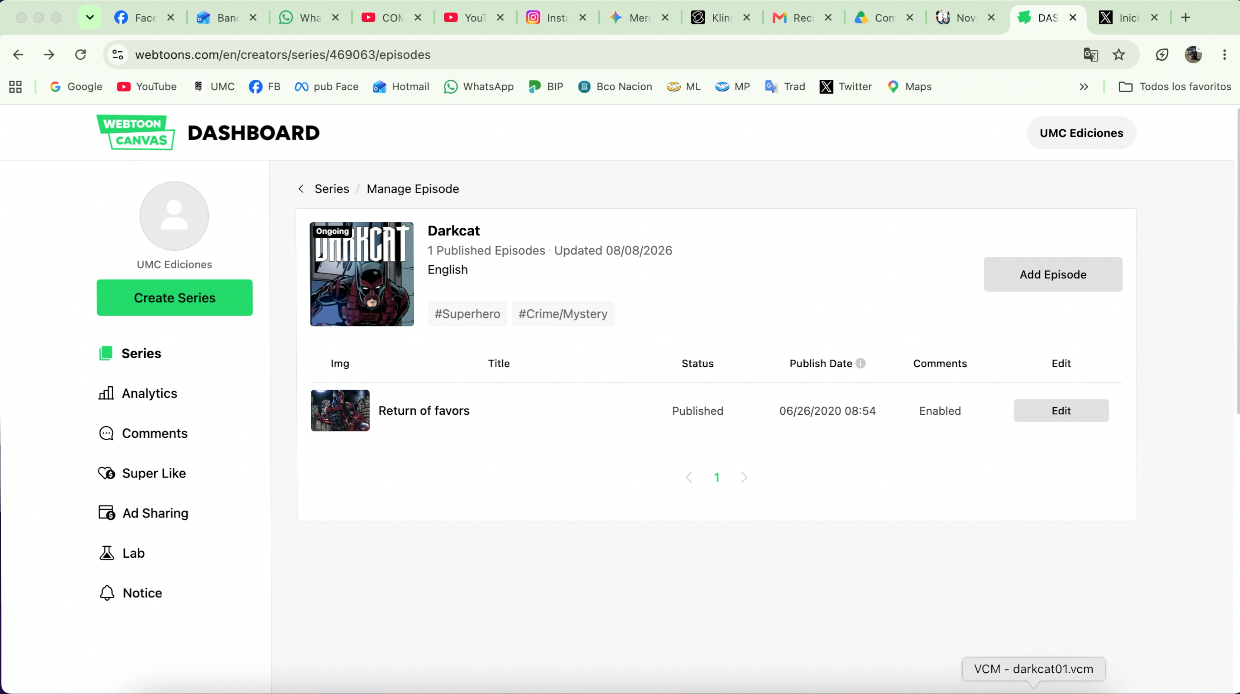Click the #Superhero genre tag
This screenshot has height=694, width=1240.
(467, 314)
